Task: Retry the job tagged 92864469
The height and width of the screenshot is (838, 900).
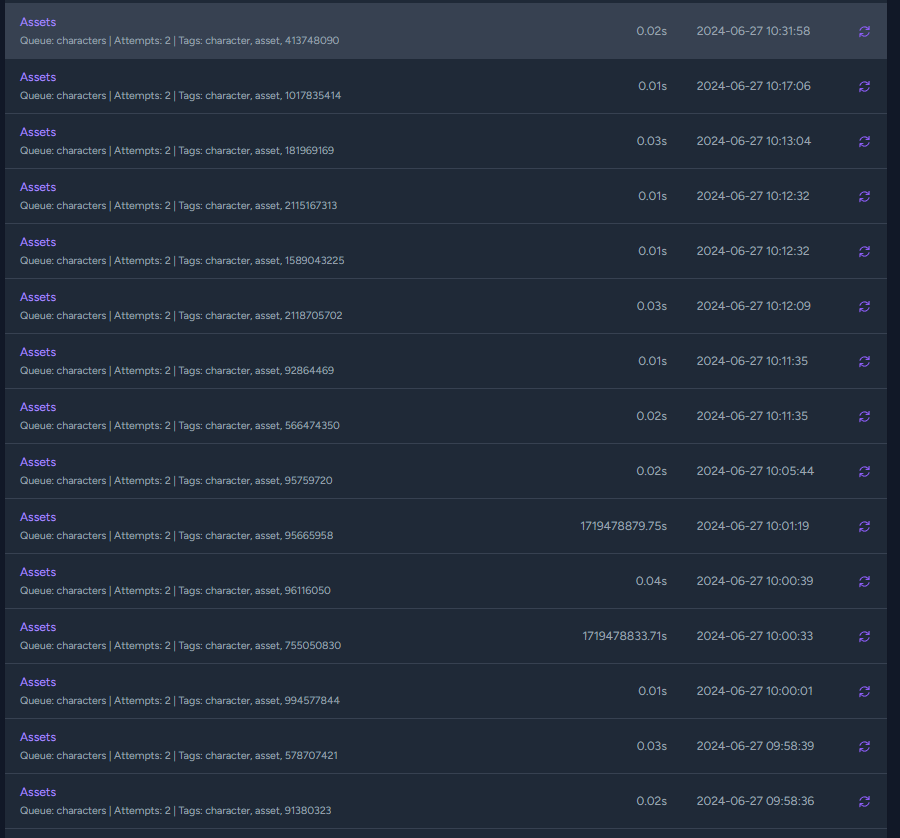Action: coord(864,361)
